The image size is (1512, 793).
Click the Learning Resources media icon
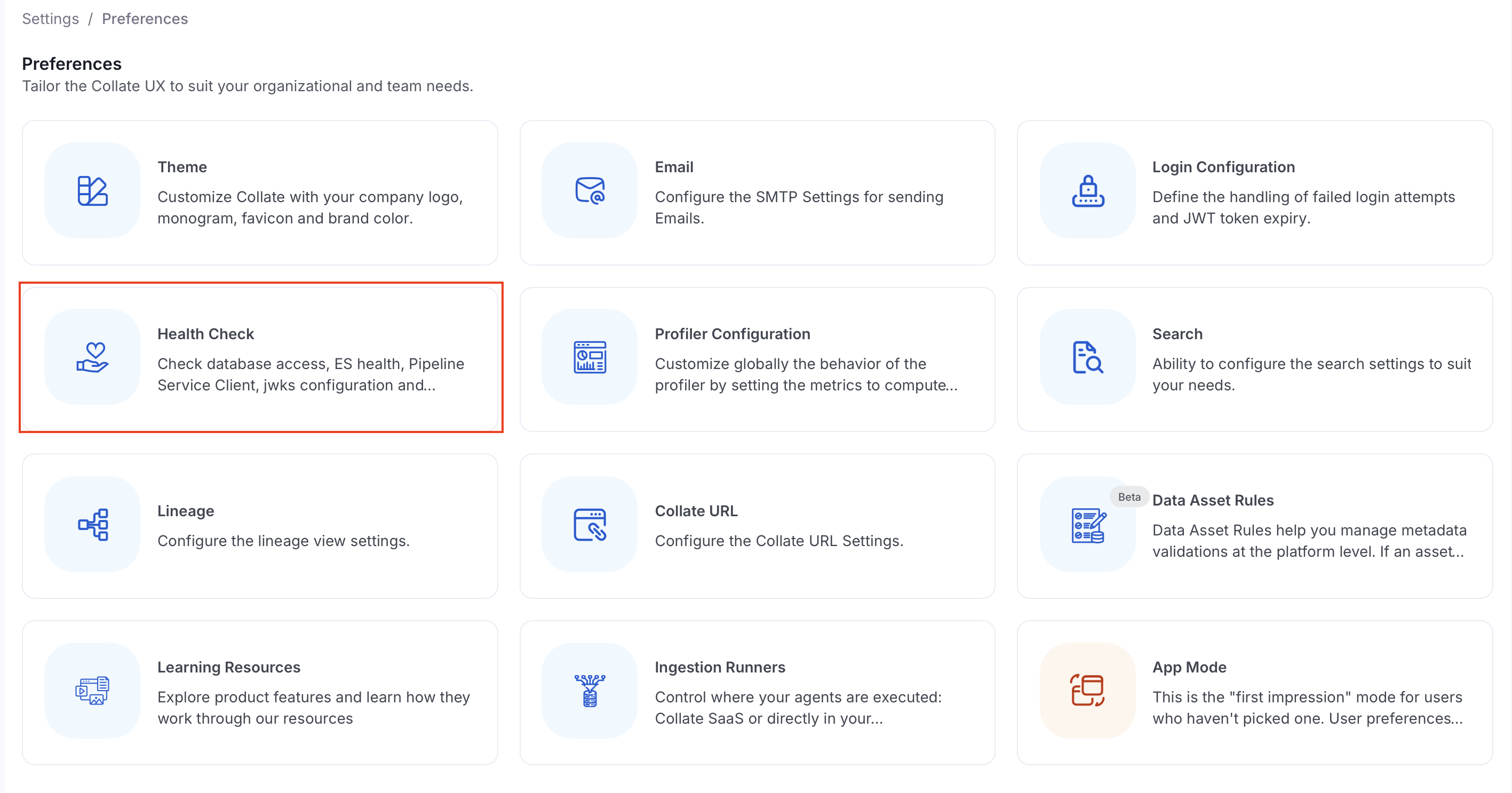[x=93, y=691]
